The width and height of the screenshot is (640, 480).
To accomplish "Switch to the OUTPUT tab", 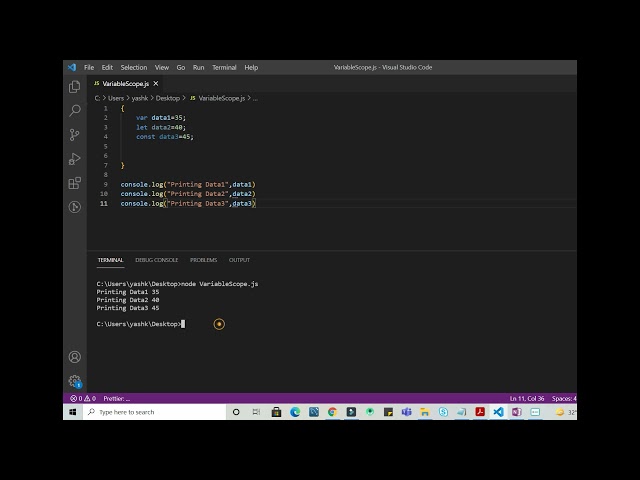I will pyautogui.click(x=239, y=260).
